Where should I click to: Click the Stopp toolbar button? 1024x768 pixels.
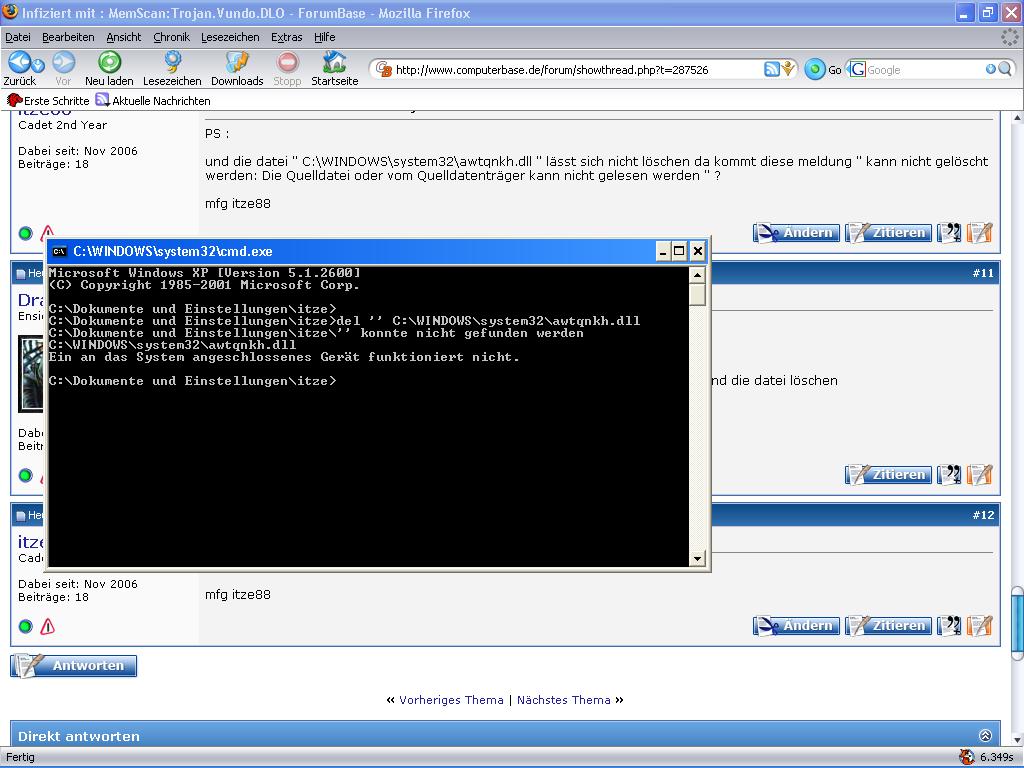coord(287,69)
